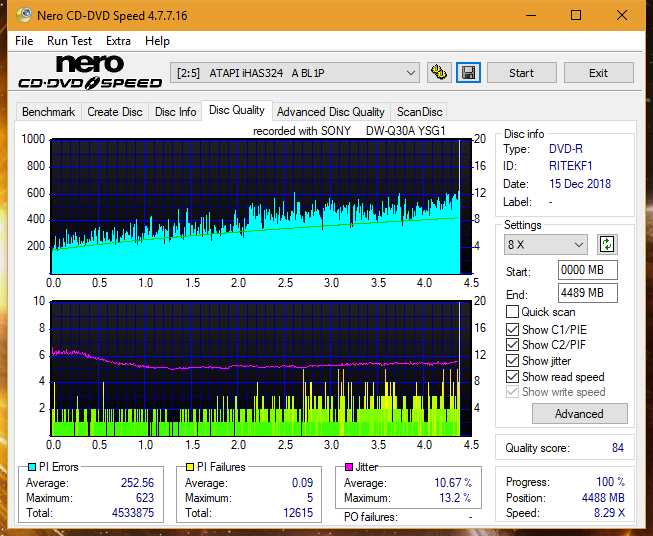Click PI Errors maximum 623
The image size is (653, 536).
[x=145, y=498]
